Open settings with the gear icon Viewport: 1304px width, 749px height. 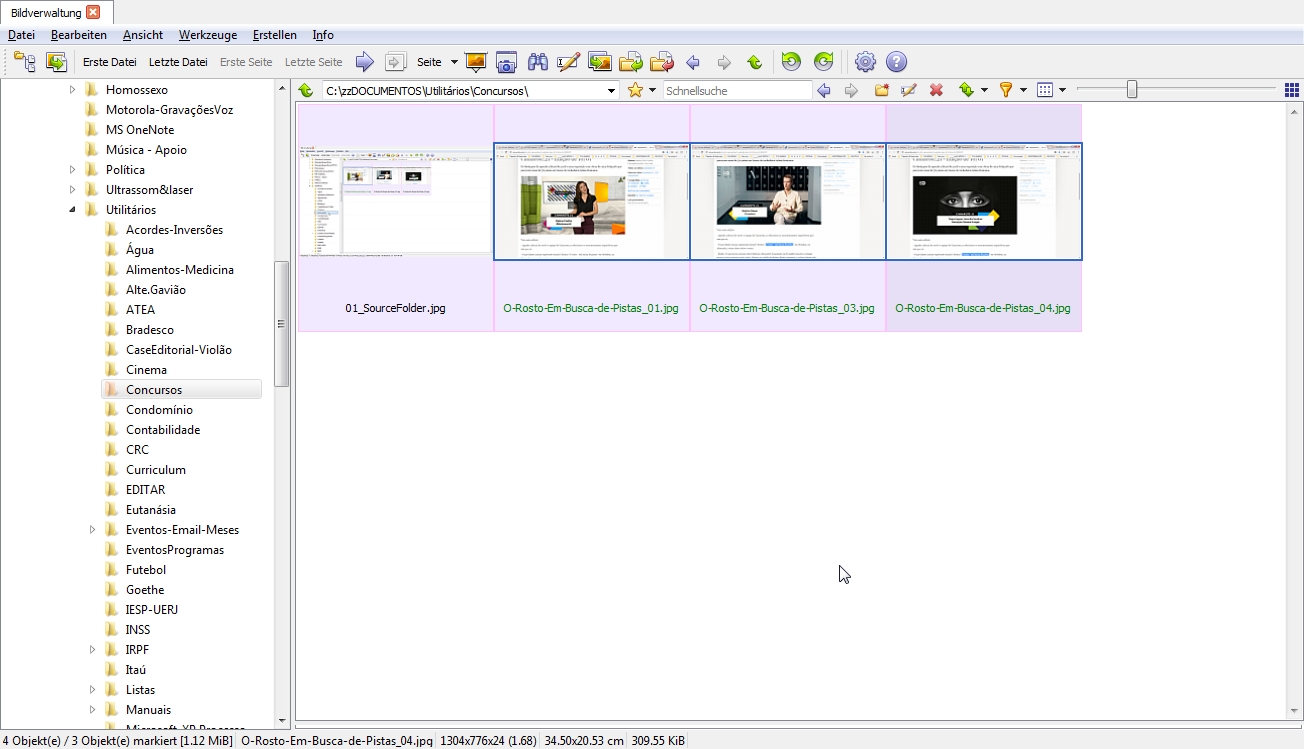[x=865, y=62]
